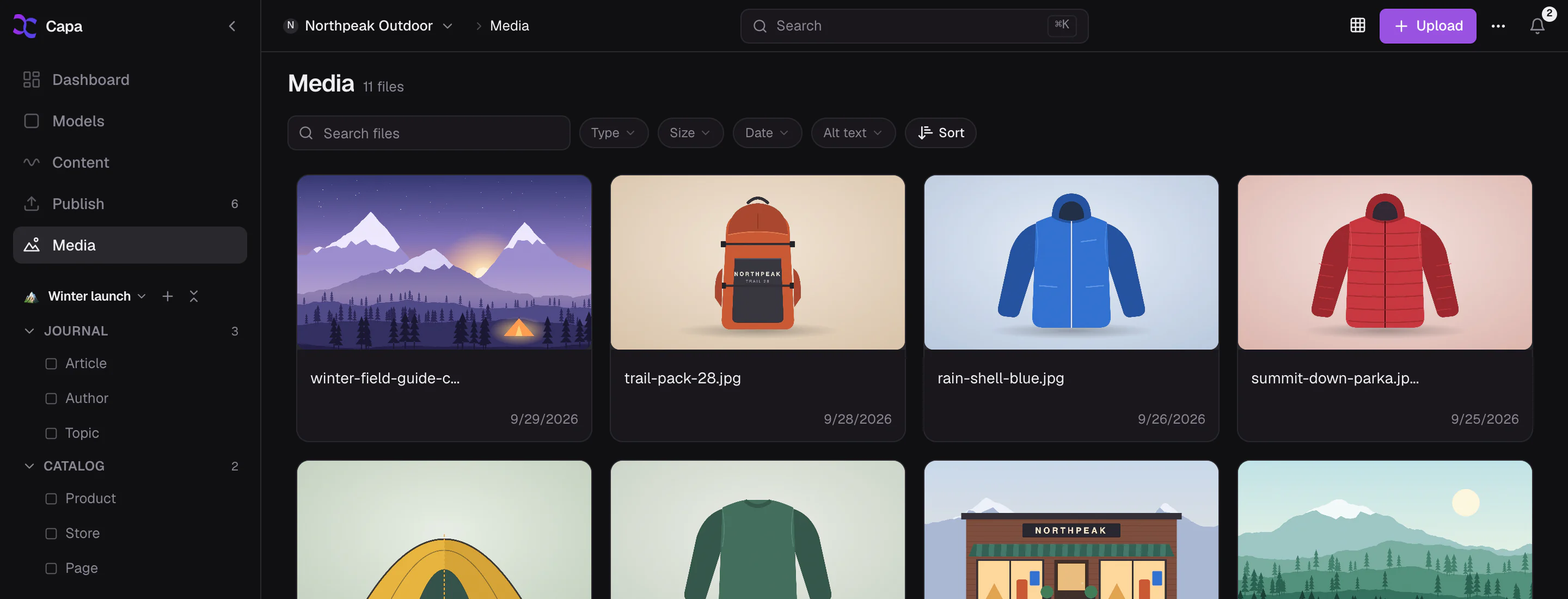
Task: Open trail-pack-28.jpg backpack thumbnail
Action: click(757, 262)
